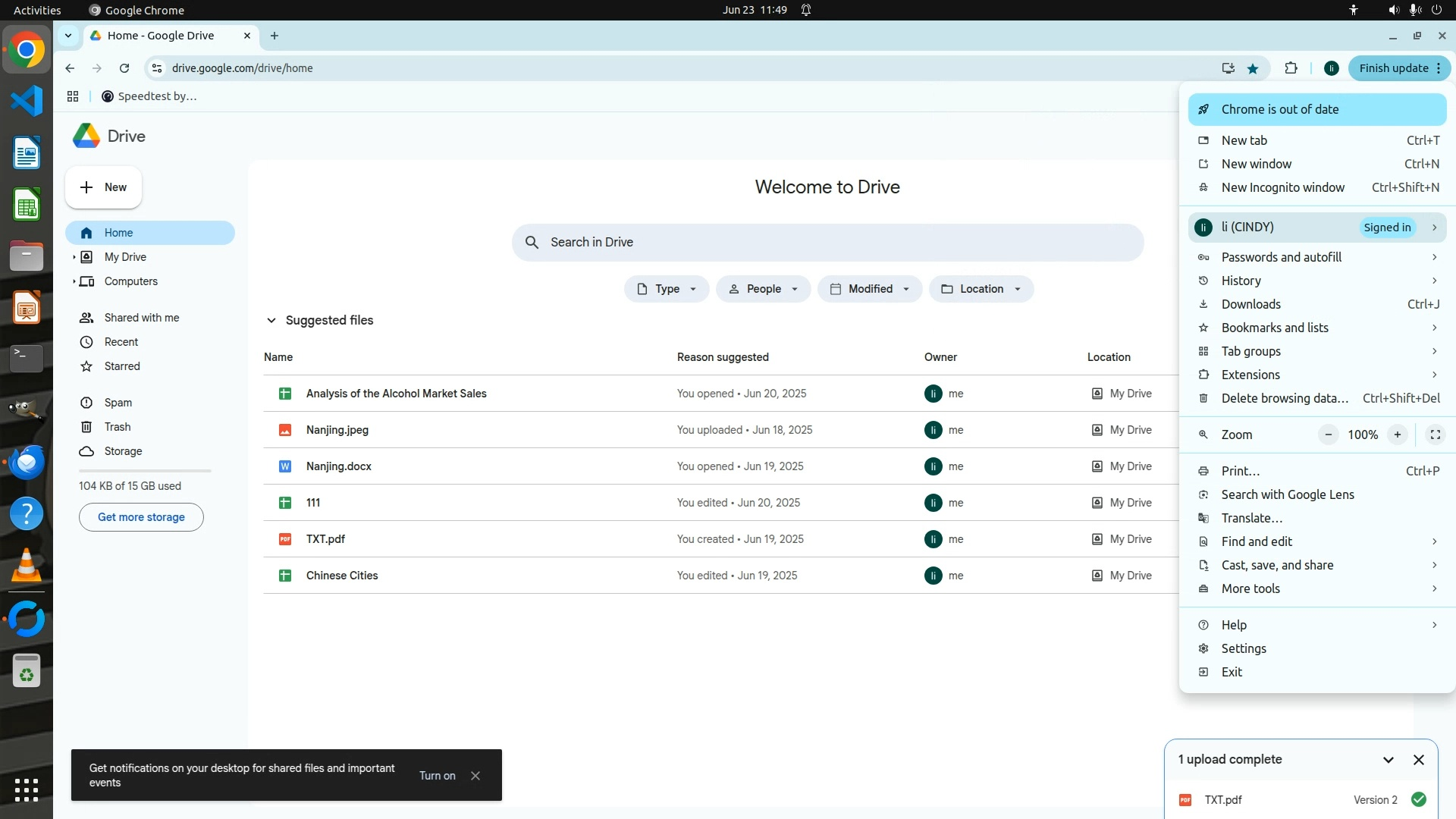
Task: Zoom out with the minus button
Action: click(1328, 435)
